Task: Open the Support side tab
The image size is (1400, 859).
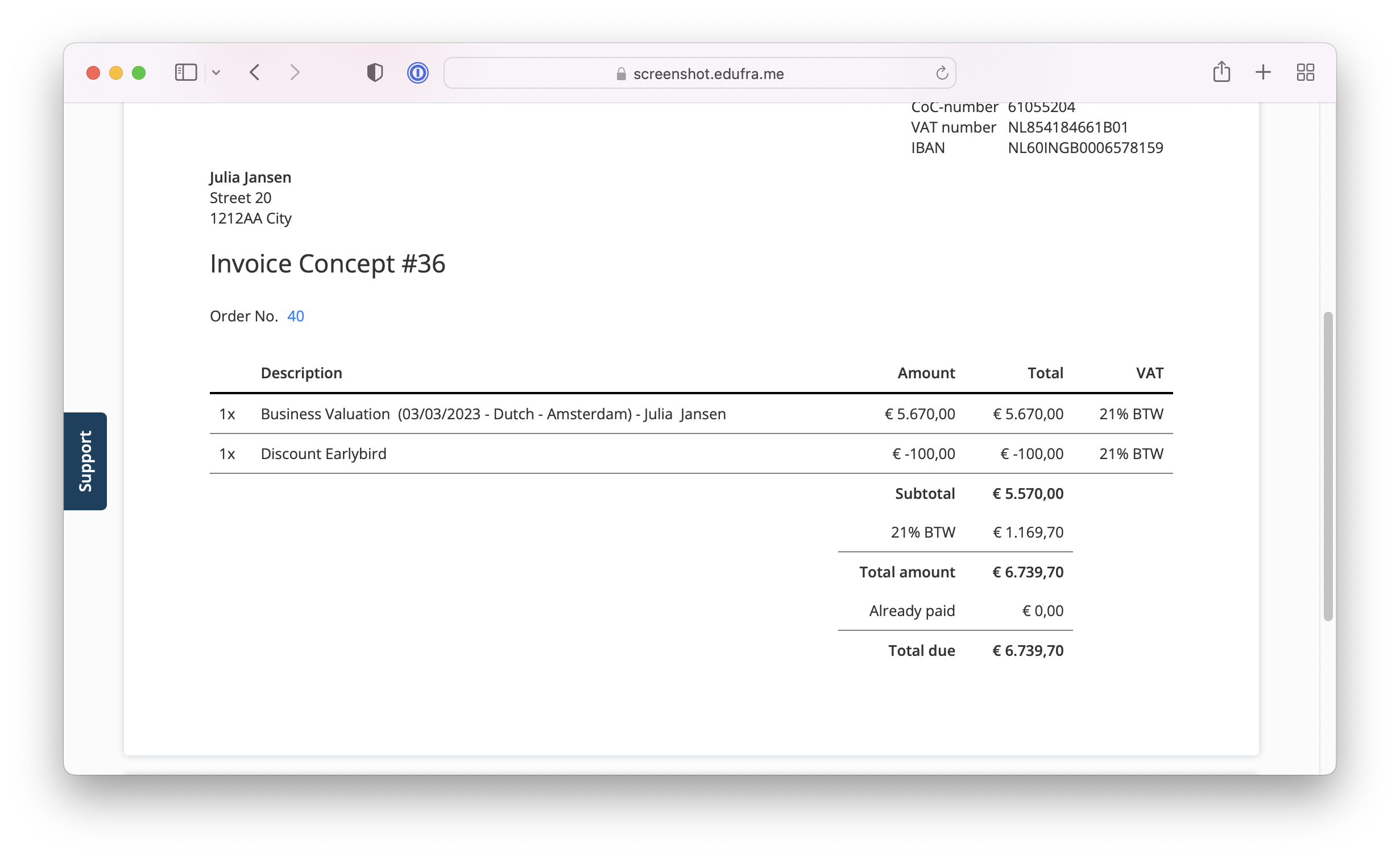Action: click(85, 461)
